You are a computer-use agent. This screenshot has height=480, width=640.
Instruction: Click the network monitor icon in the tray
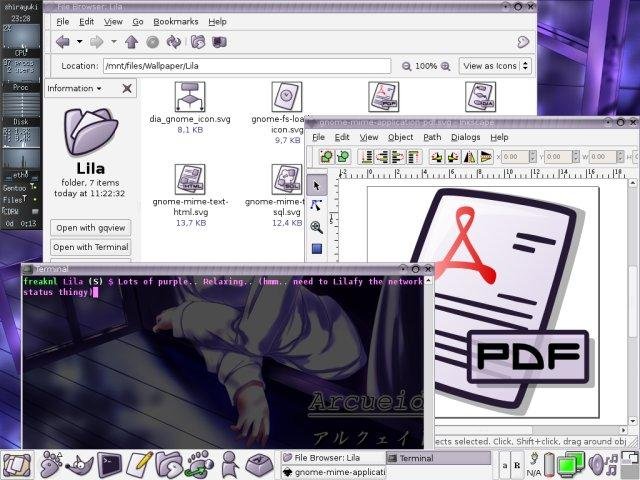(571, 465)
